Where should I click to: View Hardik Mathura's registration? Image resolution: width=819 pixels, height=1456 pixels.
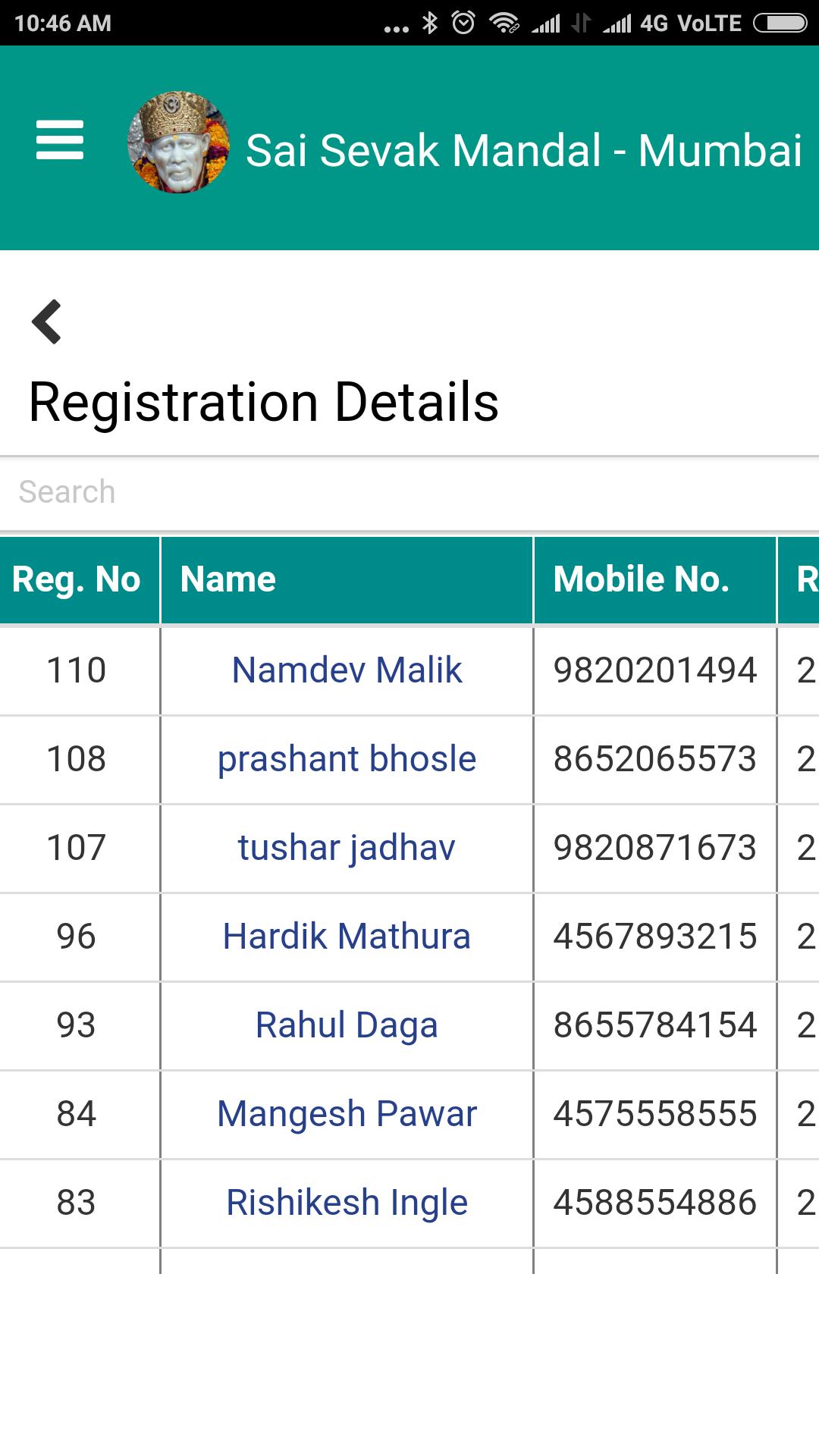tap(347, 937)
